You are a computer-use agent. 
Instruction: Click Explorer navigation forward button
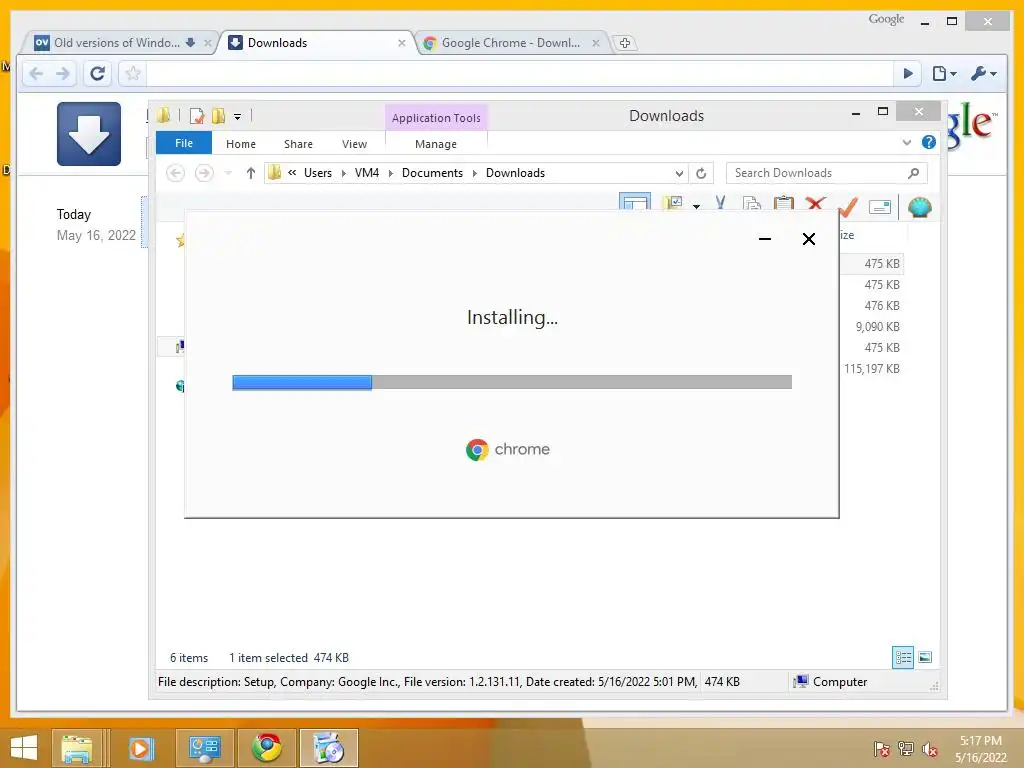click(x=204, y=173)
